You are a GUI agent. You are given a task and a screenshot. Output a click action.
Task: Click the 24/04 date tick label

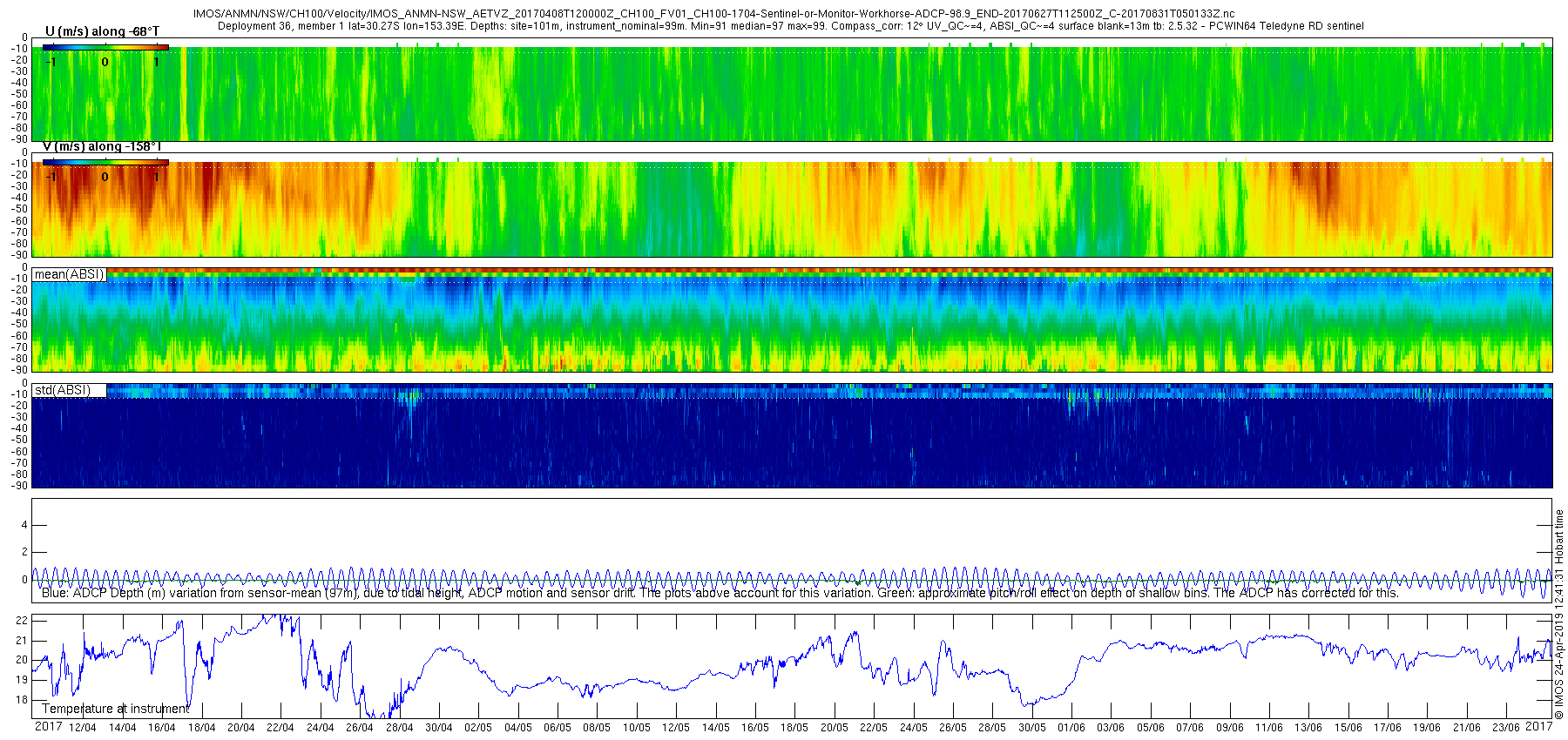(321, 728)
